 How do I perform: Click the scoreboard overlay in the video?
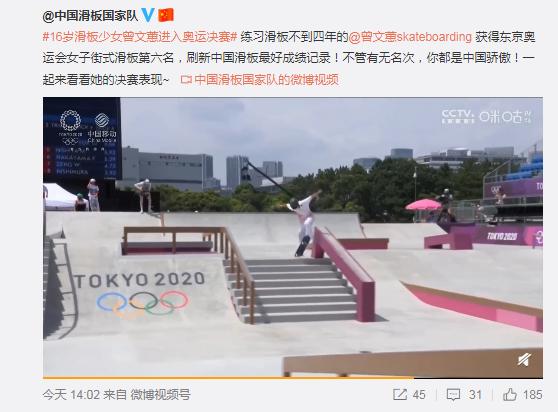tap(82, 139)
